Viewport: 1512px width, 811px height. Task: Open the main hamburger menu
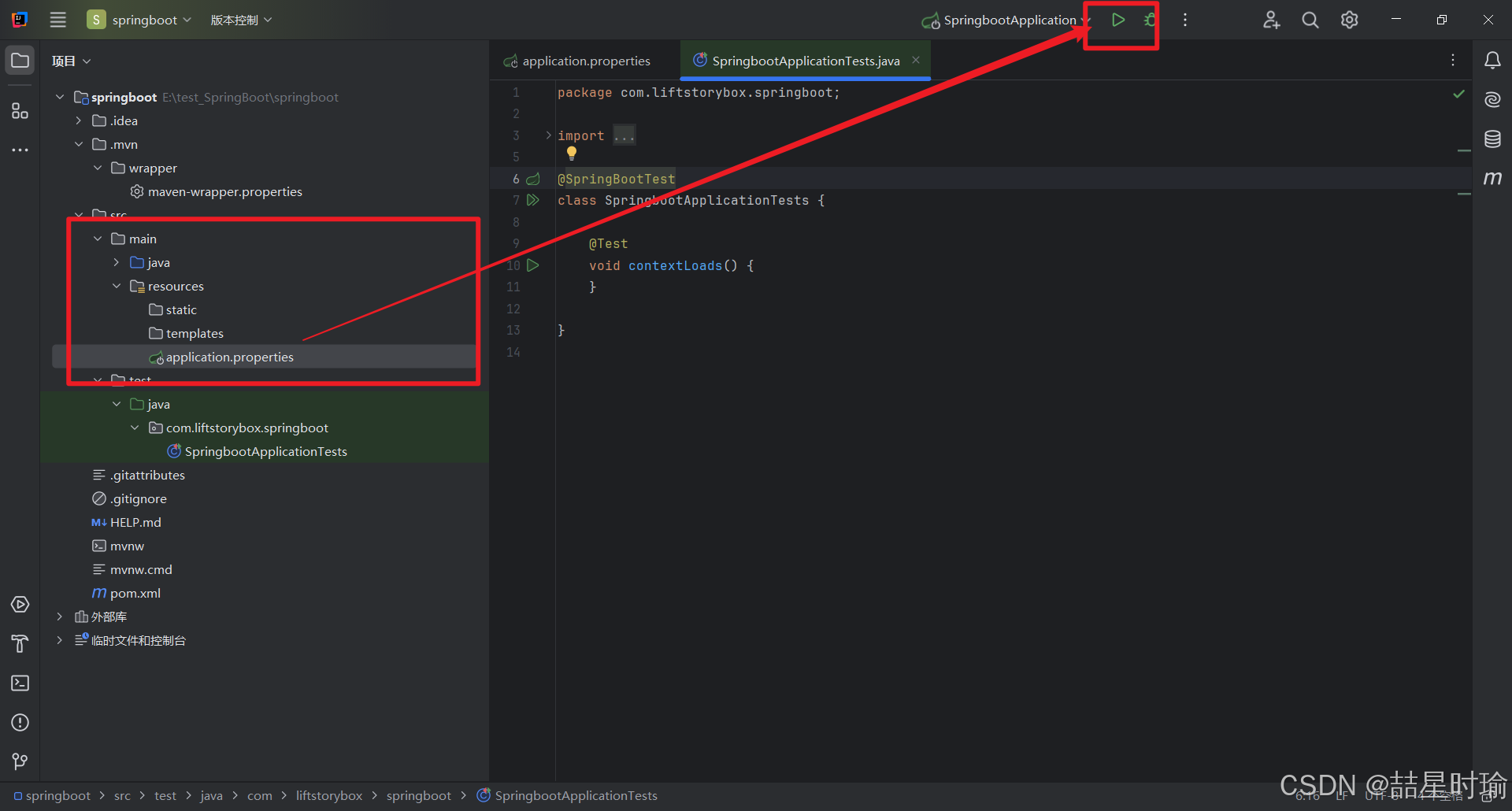[x=58, y=20]
